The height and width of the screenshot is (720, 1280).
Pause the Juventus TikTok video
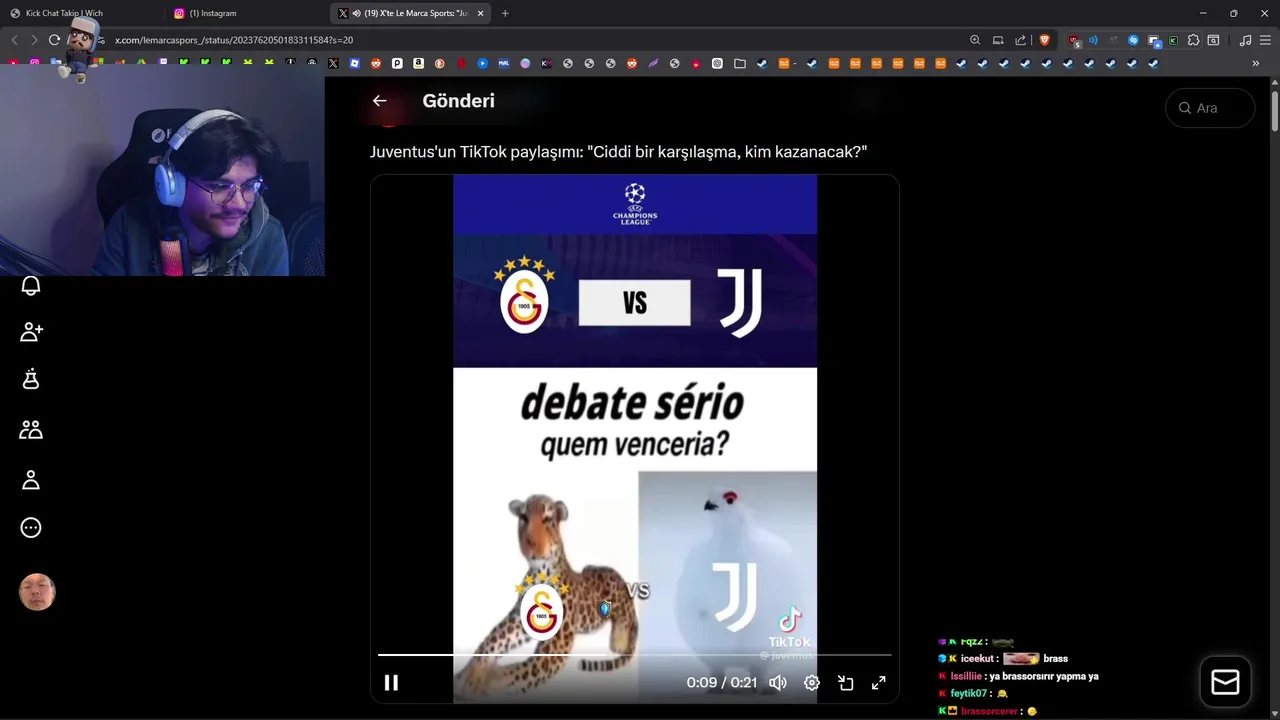391,682
